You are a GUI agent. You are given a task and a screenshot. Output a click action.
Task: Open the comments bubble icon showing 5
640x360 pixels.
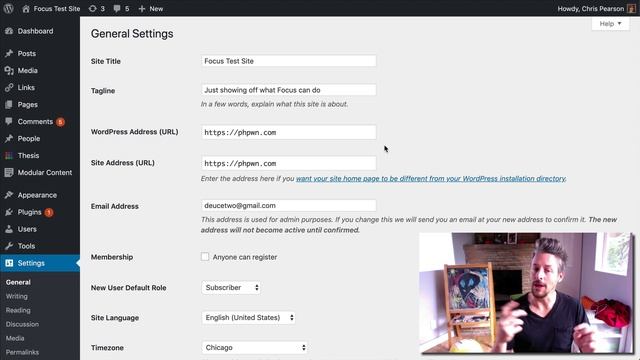pos(117,9)
